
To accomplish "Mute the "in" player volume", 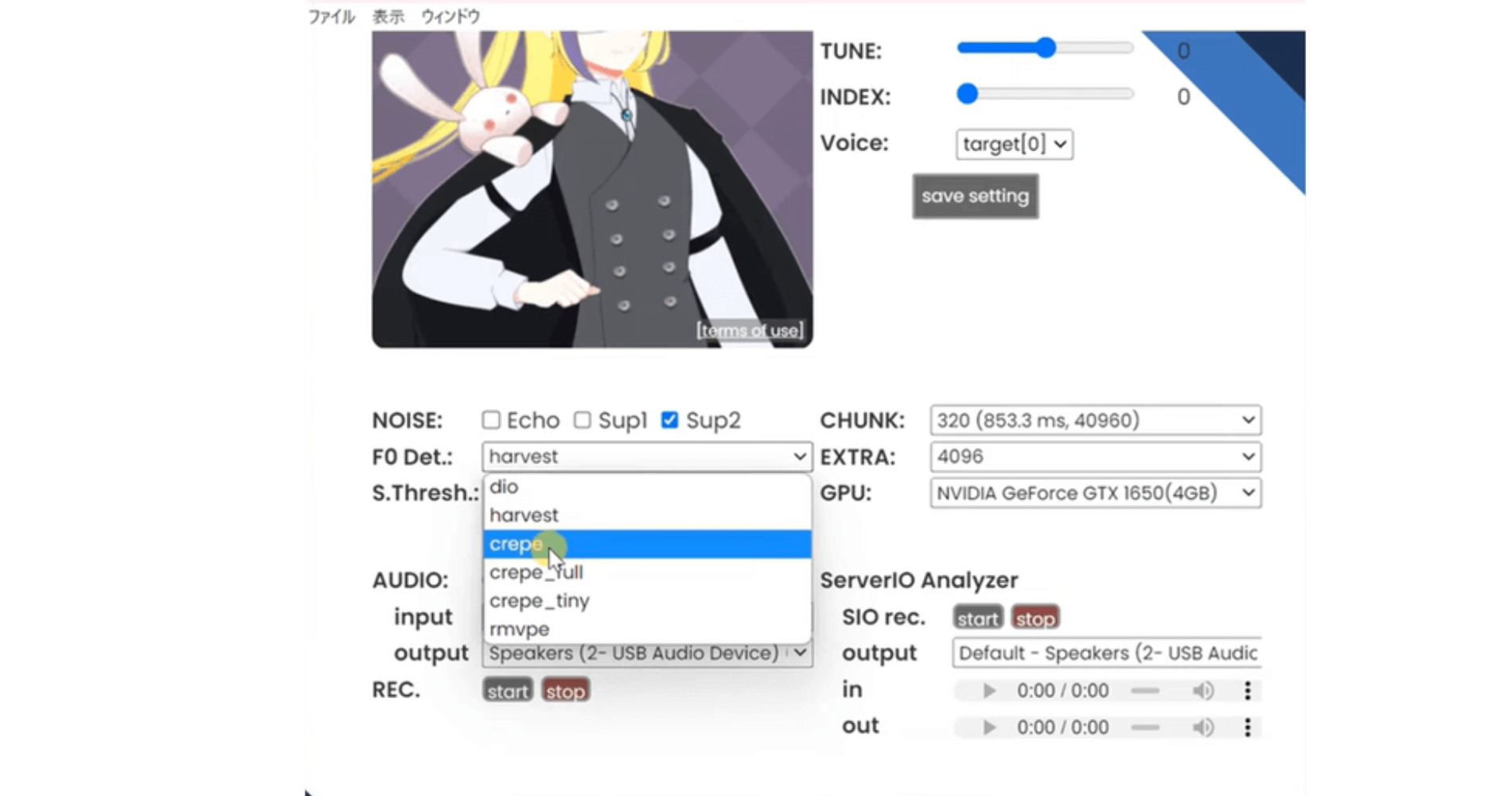I will pyautogui.click(x=1202, y=690).
